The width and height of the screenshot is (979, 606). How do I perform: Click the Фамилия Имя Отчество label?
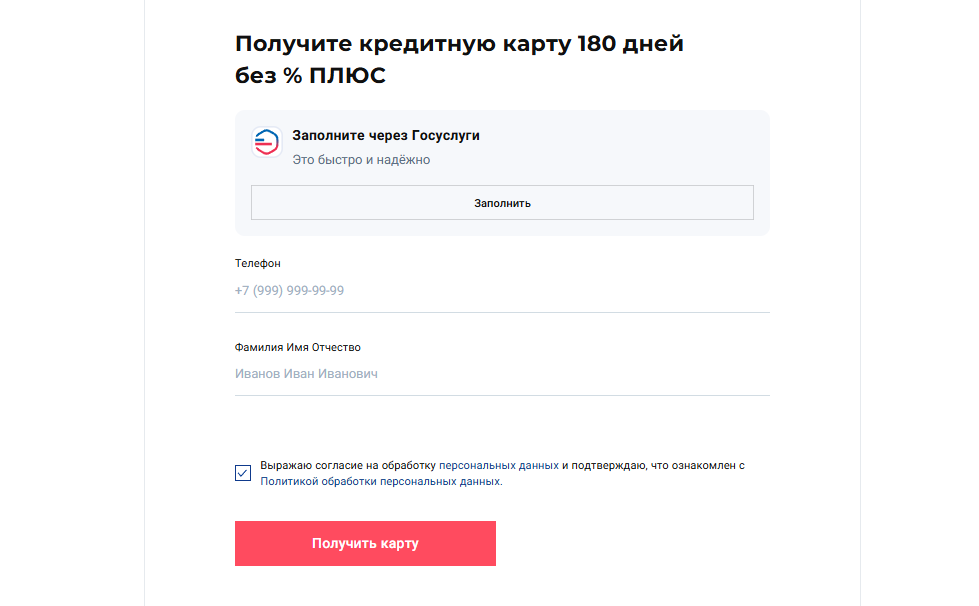(x=298, y=347)
